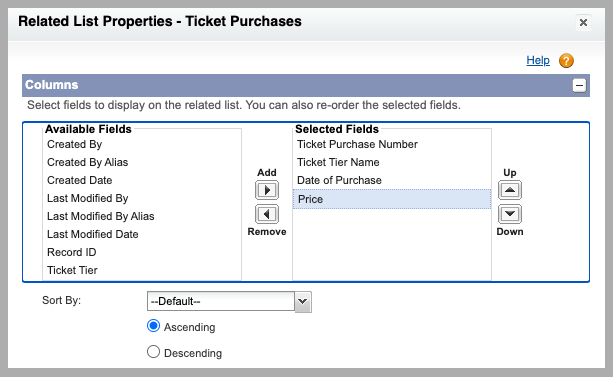This screenshot has height=377, width=613.
Task: Click the Remove left-arrow button
Action: click(267, 214)
